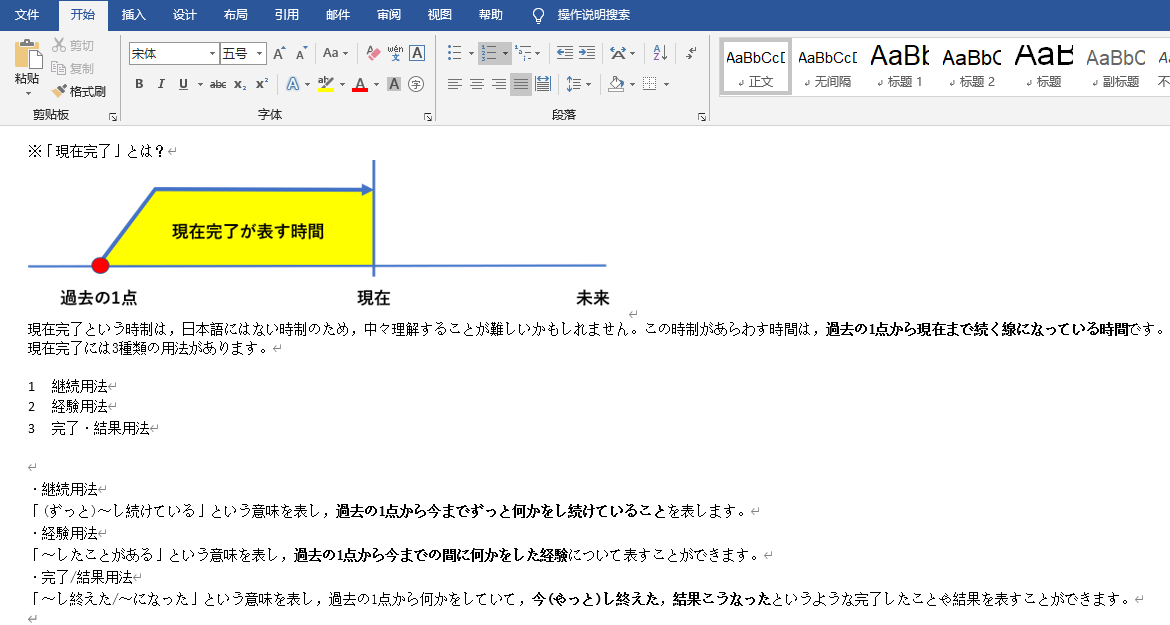Click the character shading icon
The width and height of the screenshot is (1170, 625).
(x=394, y=84)
